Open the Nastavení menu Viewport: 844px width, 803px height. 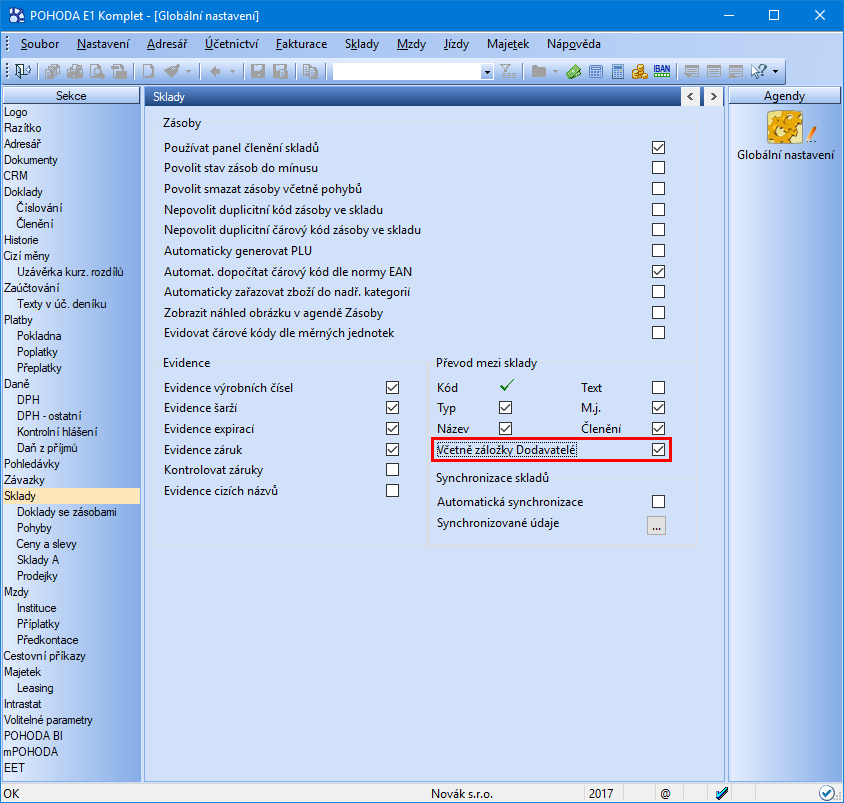(x=103, y=44)
